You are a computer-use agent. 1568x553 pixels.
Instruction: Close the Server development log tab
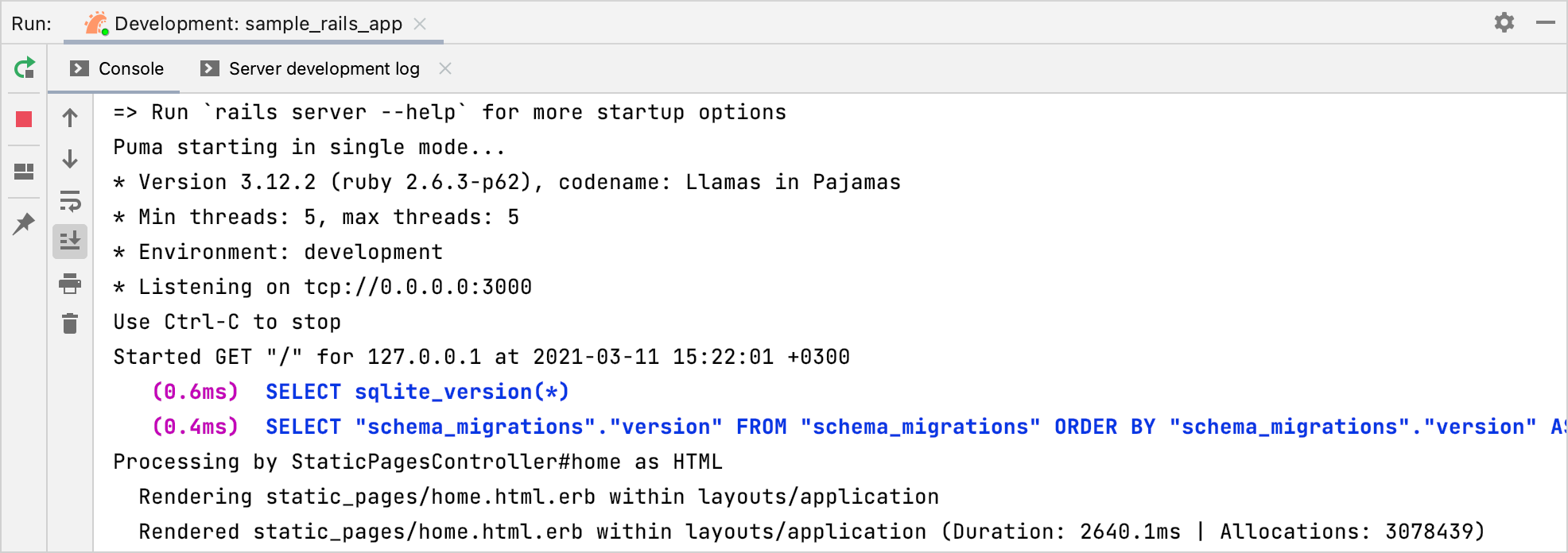click(x=445, y=68)
